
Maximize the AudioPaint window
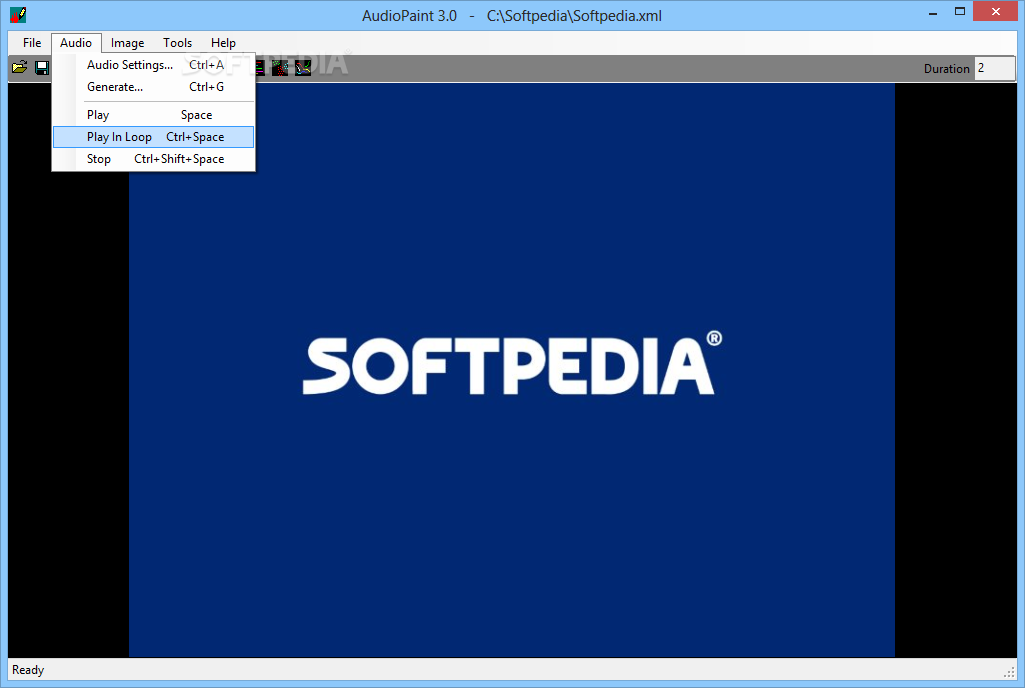pos(960,12)
